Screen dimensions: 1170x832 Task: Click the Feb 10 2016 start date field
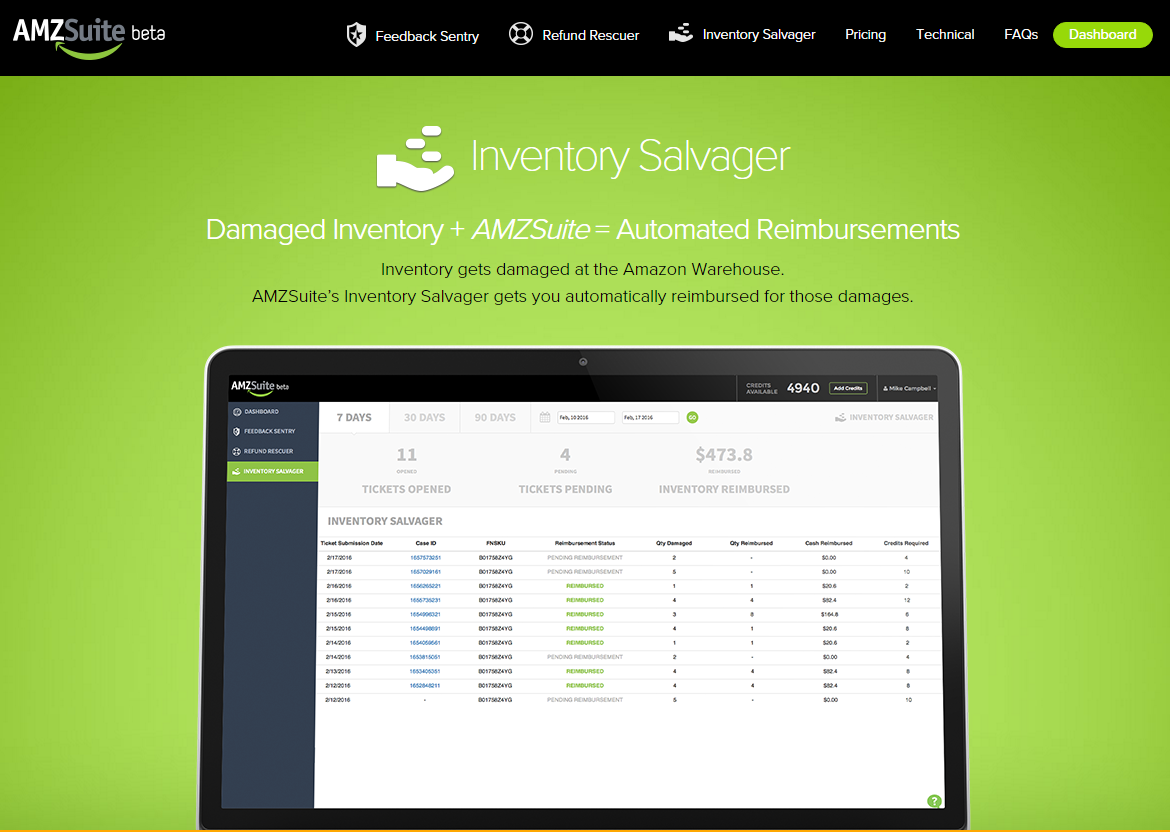coord(585,417)
